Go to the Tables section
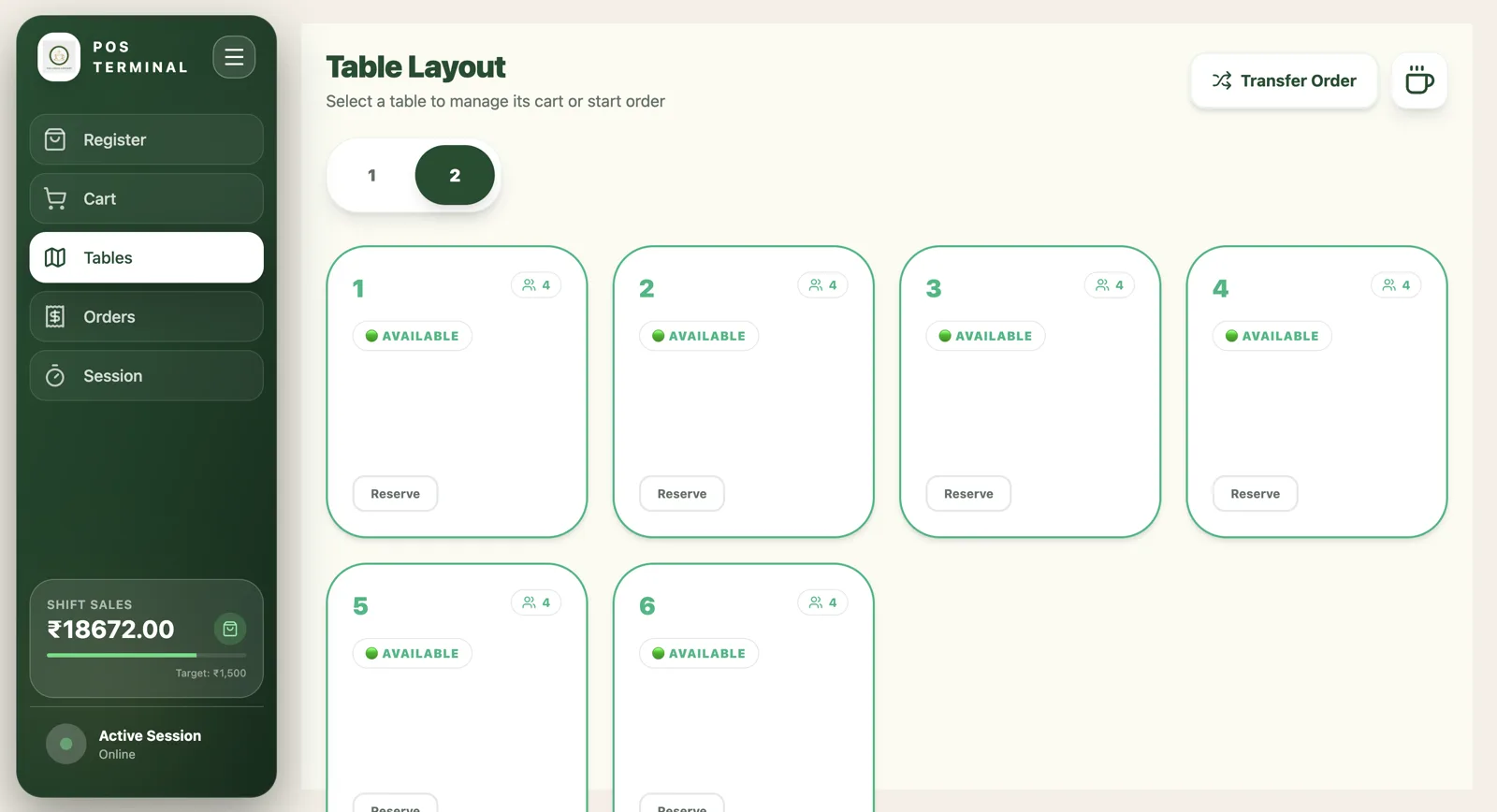 tap(147, 257)
